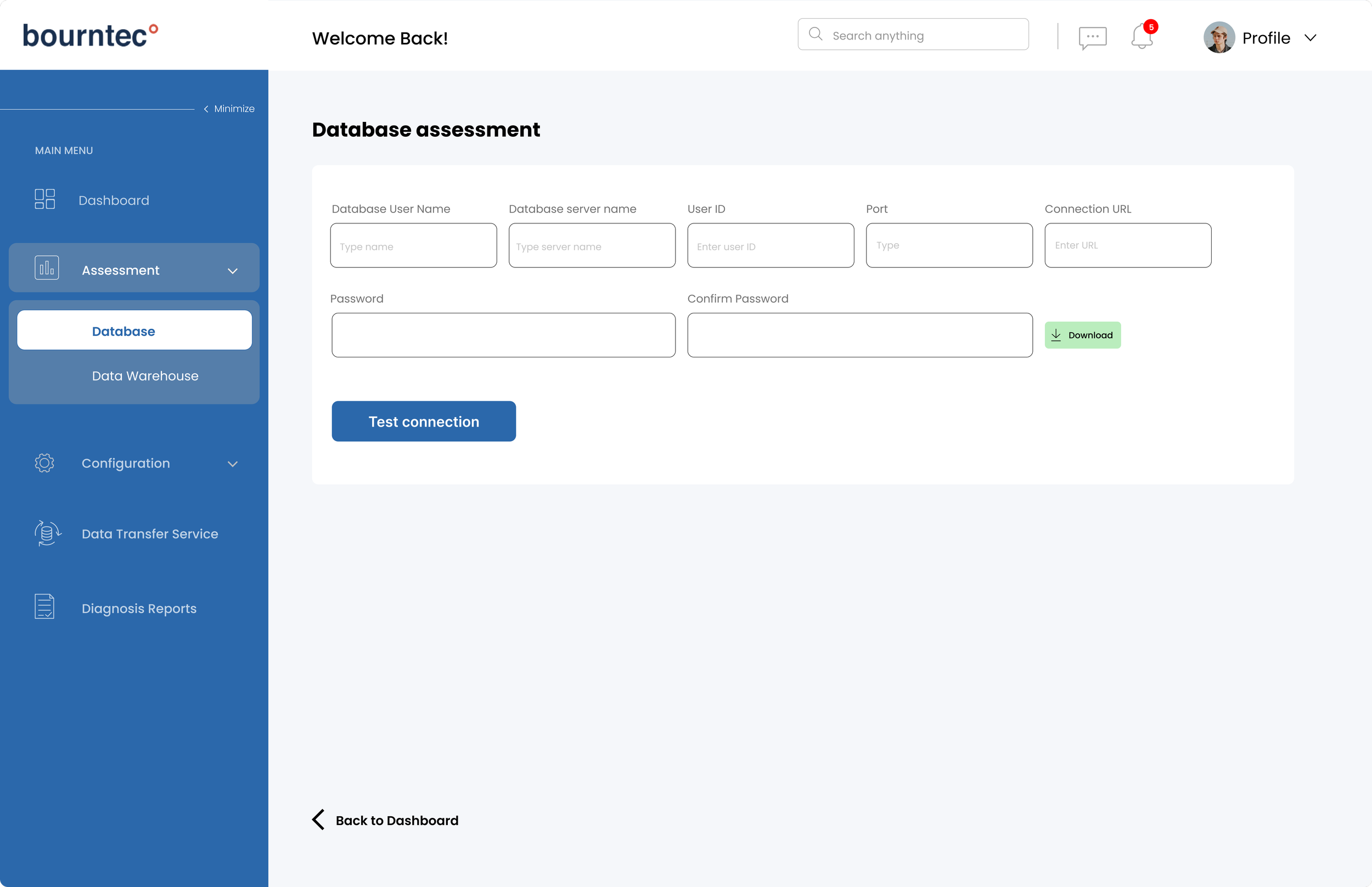
Task: Select the Data Warehouse submenu item
Action: [x=145, y=375]
